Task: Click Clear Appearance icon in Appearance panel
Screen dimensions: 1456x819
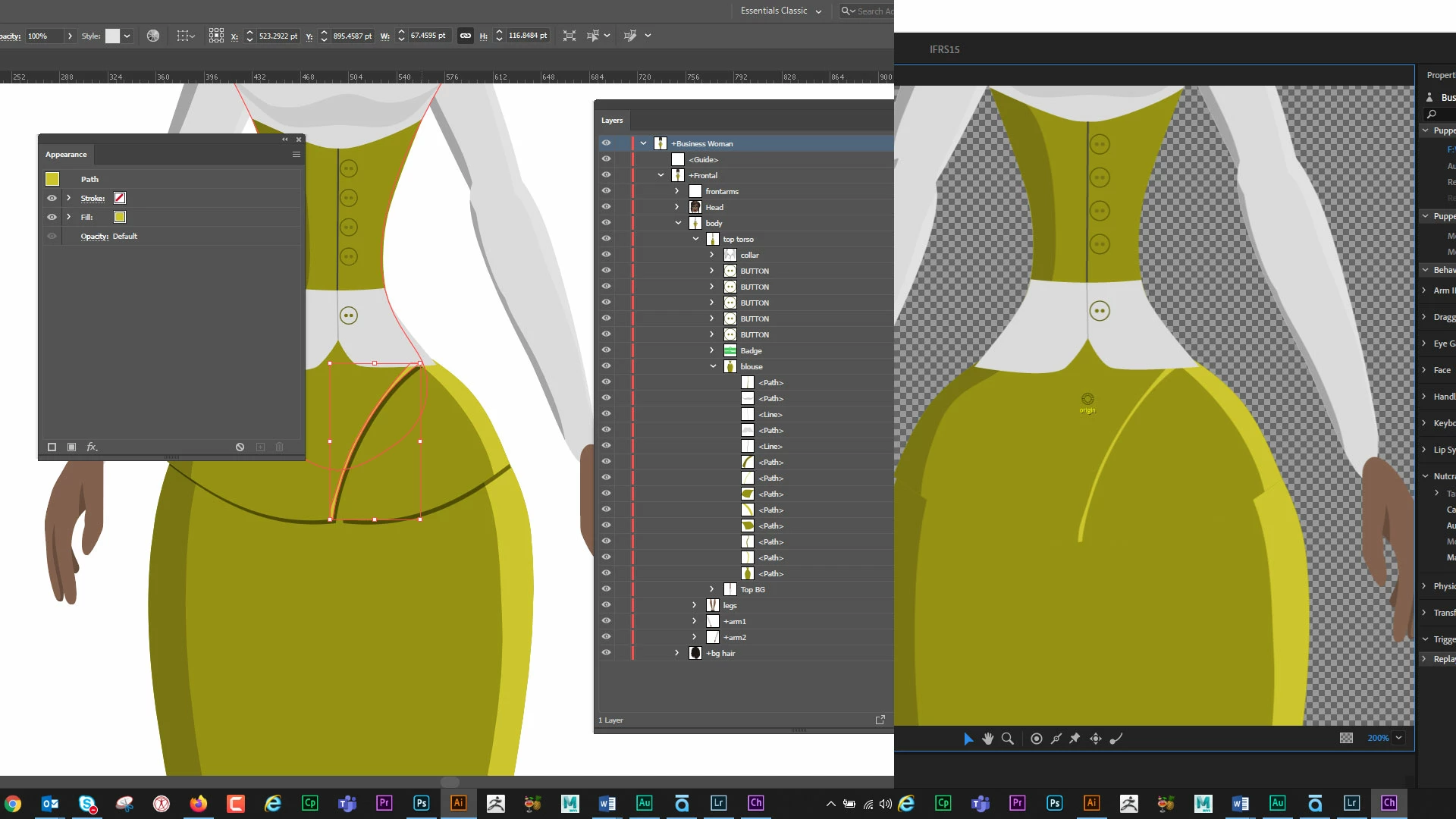Action: click(240, 447)
